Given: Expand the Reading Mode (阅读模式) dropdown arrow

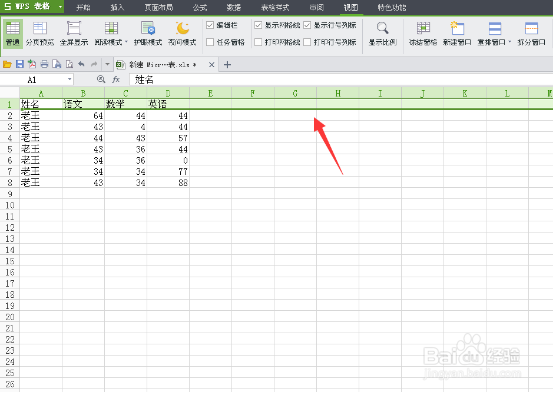Looking at the screenshot, I should (126, 42).
